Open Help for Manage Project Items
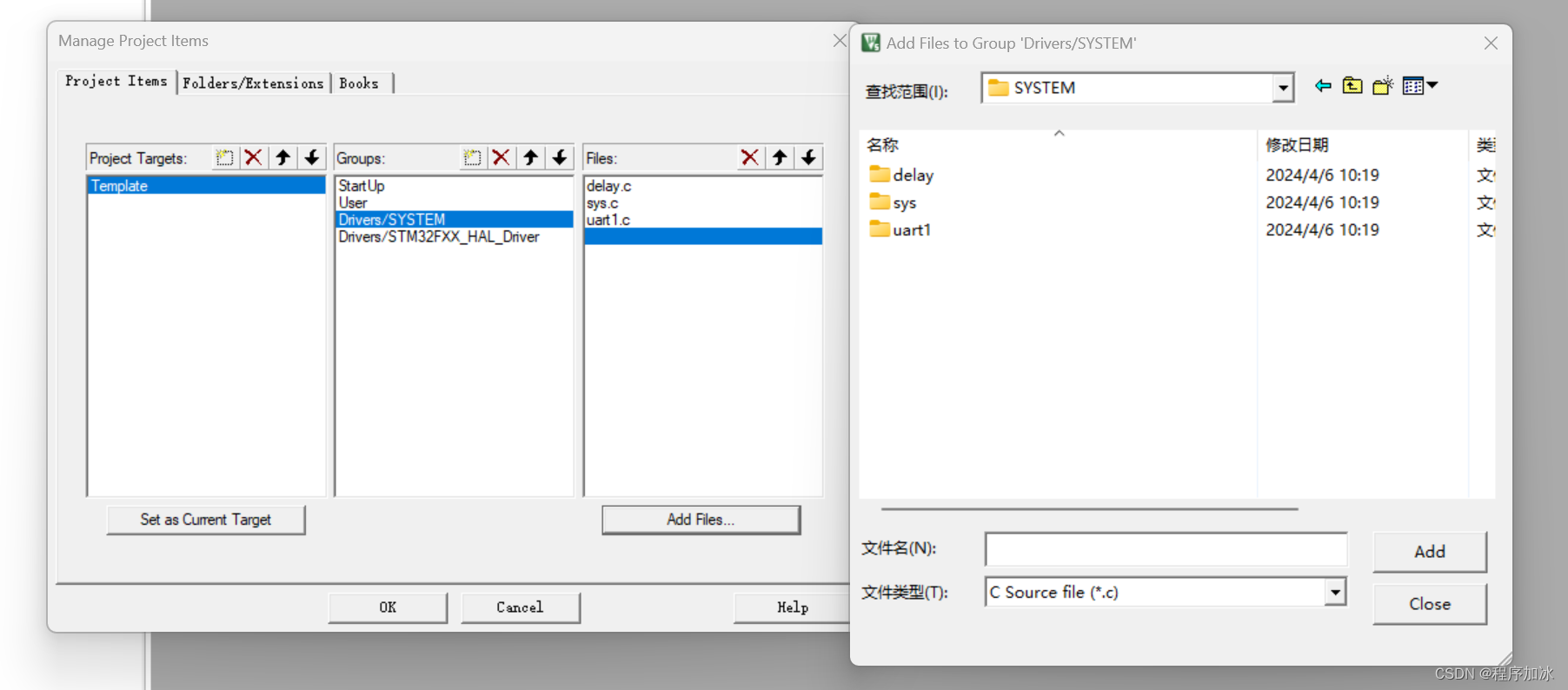Image resolution: width=1568 pixels, height=690 pixels. [793, 607]
